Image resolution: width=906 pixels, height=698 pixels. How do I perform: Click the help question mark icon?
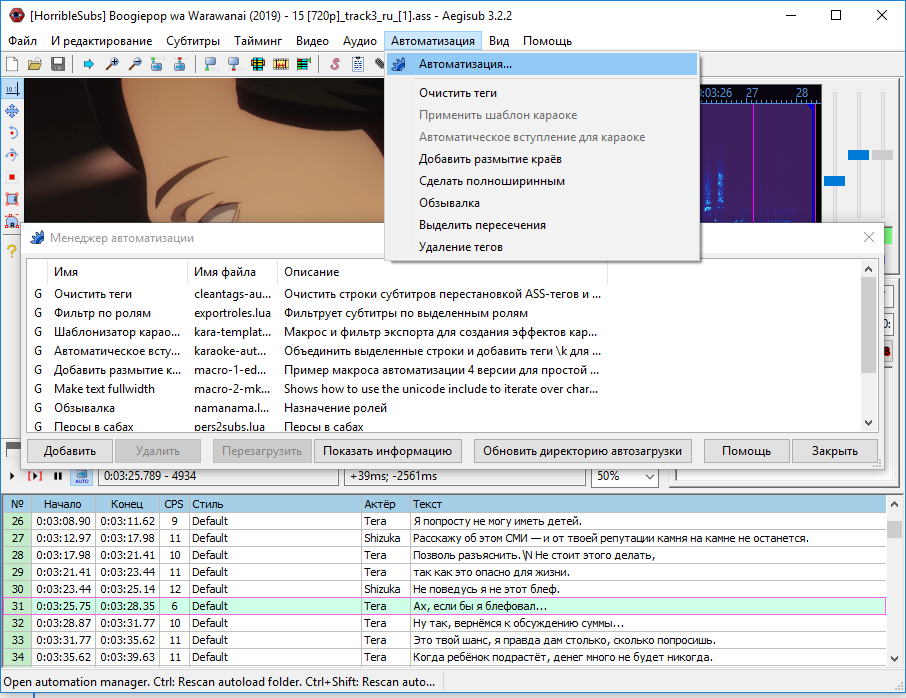tap(12, 249)
